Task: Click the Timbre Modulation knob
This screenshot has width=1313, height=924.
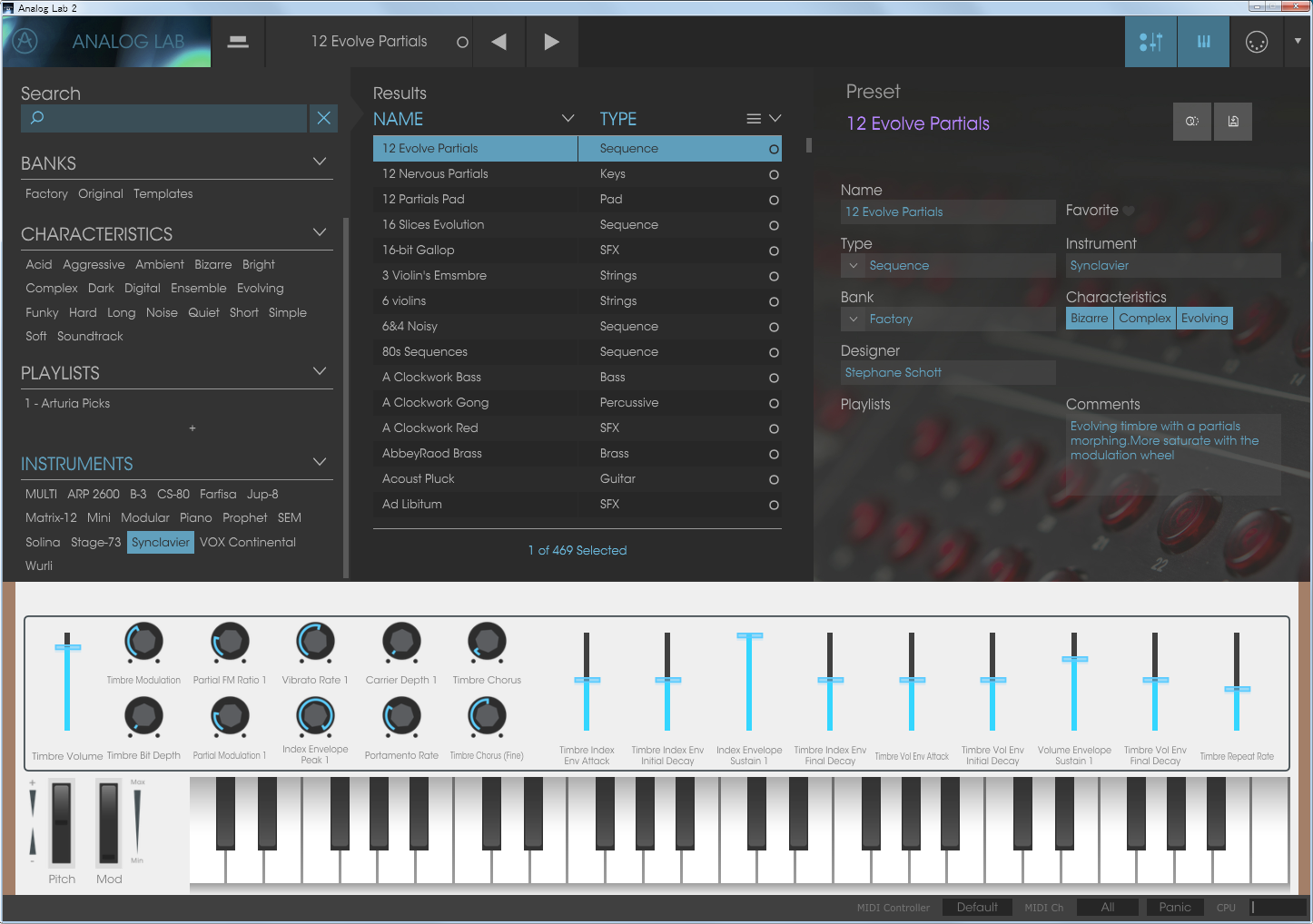Action: point(143,642)
